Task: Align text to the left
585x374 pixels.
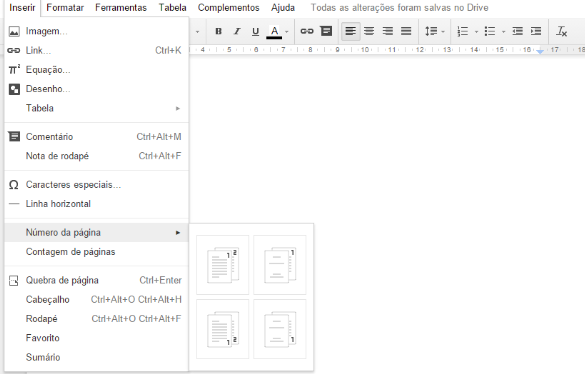Action: tap(351, 31)
